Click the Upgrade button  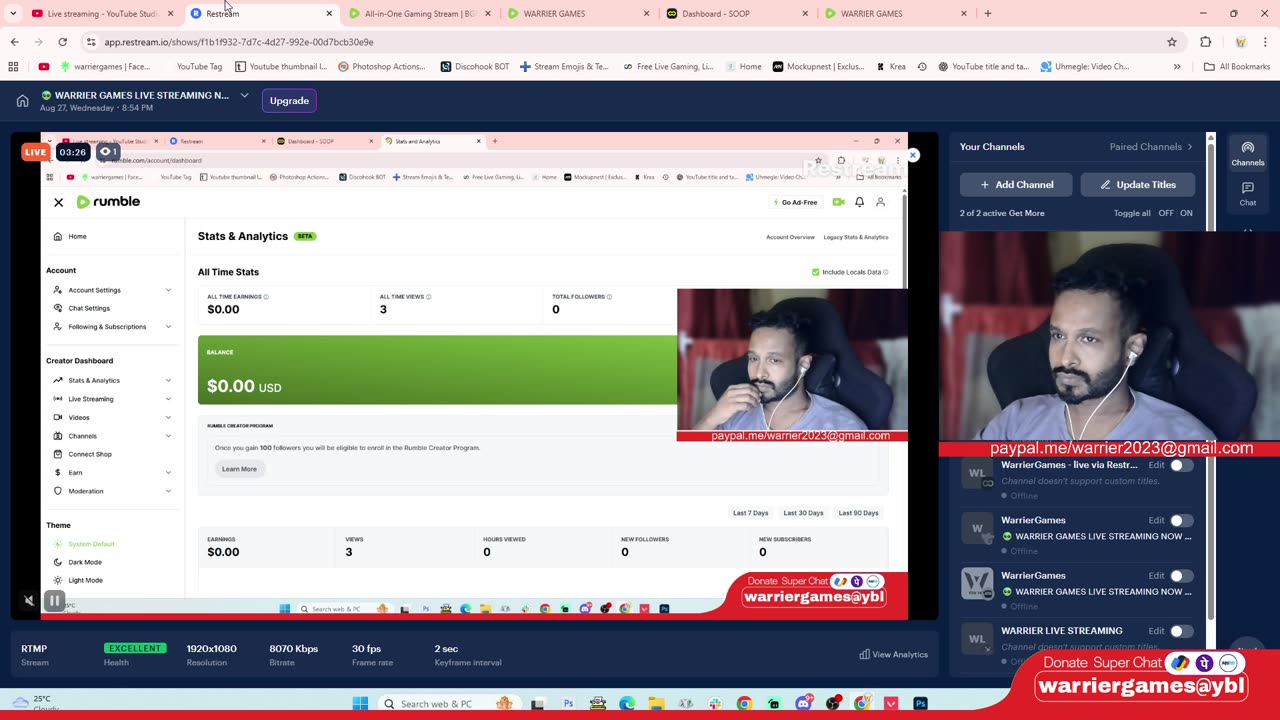(x=289, y=100)
